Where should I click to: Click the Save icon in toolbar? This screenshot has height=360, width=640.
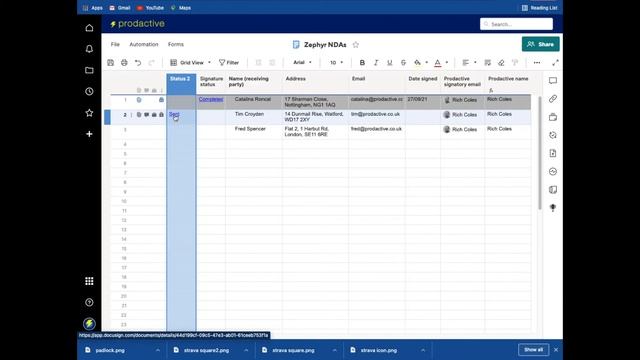coord(111,62)
